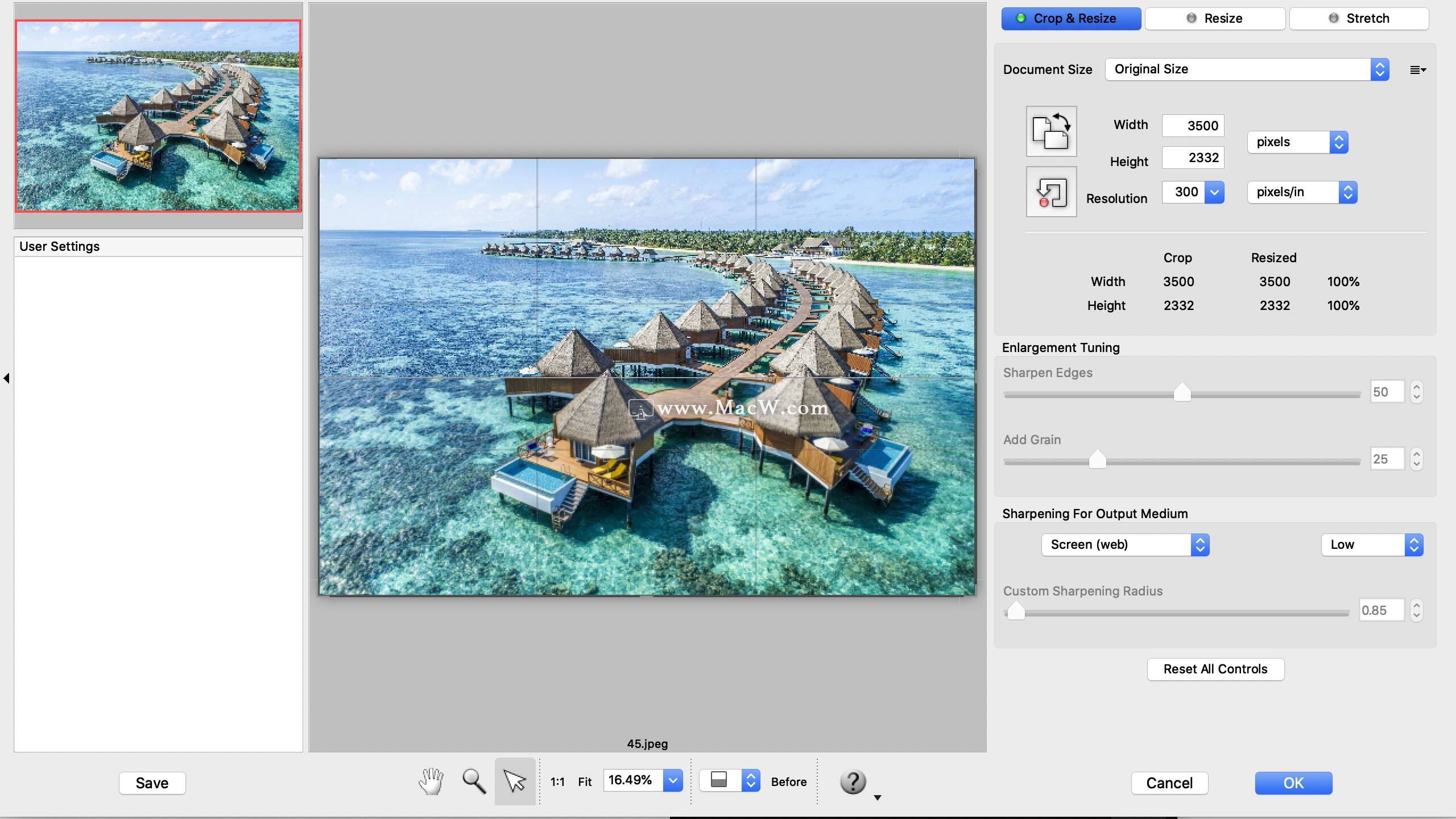The width and height of the screenshot is (1456, 819).
Task: Click the 1:1 zoom button
Action: pos(557,782)
